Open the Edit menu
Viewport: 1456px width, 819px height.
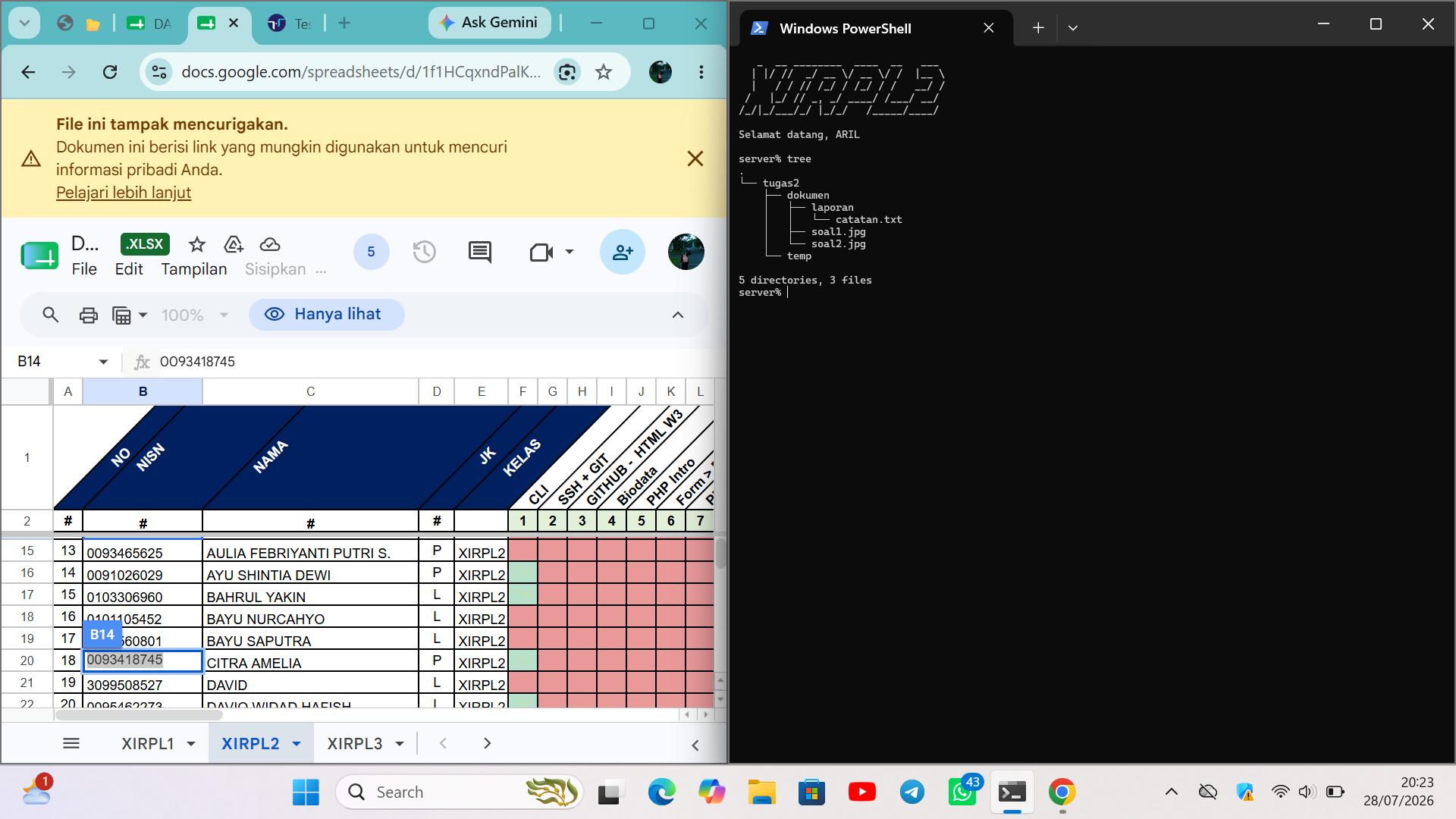click(129, 269)
